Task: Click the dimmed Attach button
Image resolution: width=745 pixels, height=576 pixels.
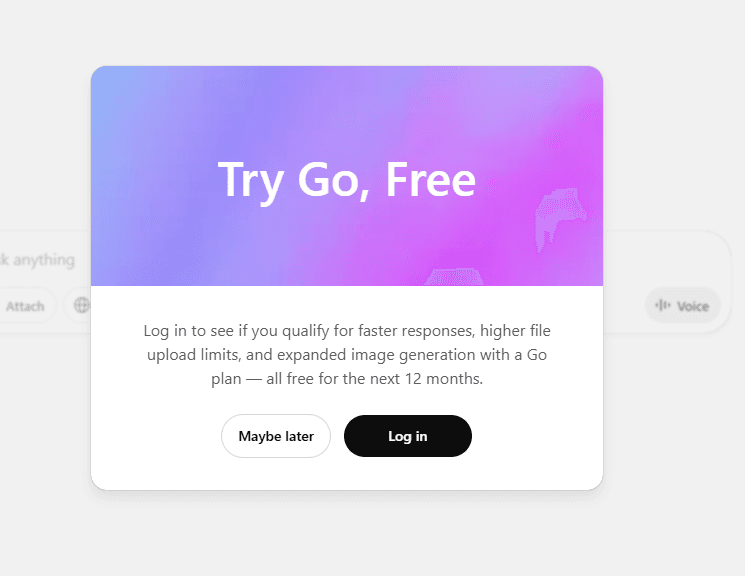Action: click(25, 306)
